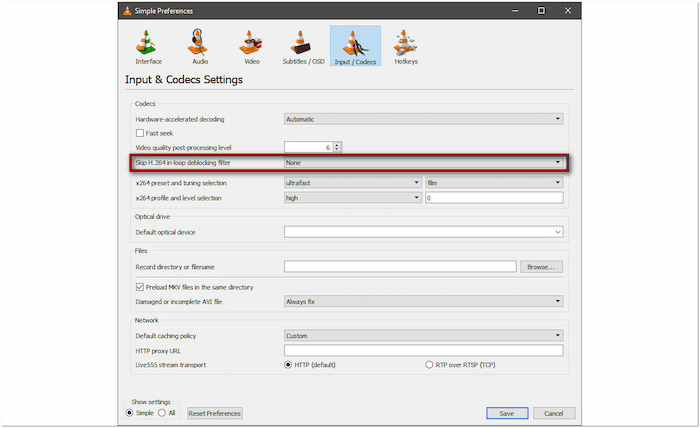Click the Save button
The width and height of the screenshot is (700, 428).
pos(507,413)
